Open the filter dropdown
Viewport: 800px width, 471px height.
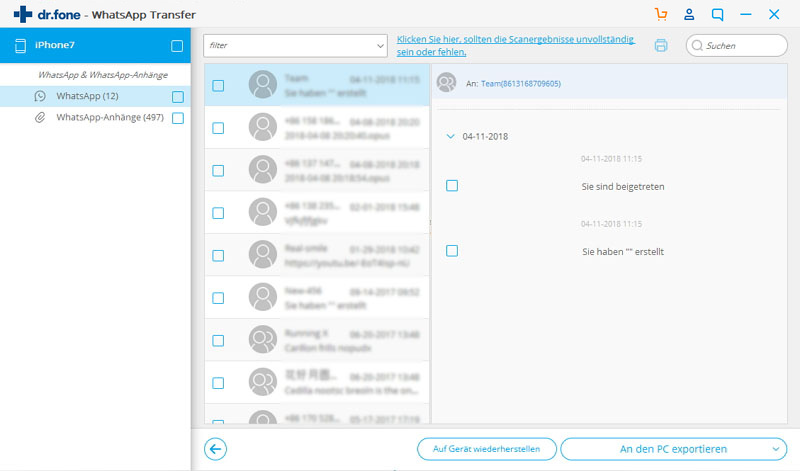point(295,45)
